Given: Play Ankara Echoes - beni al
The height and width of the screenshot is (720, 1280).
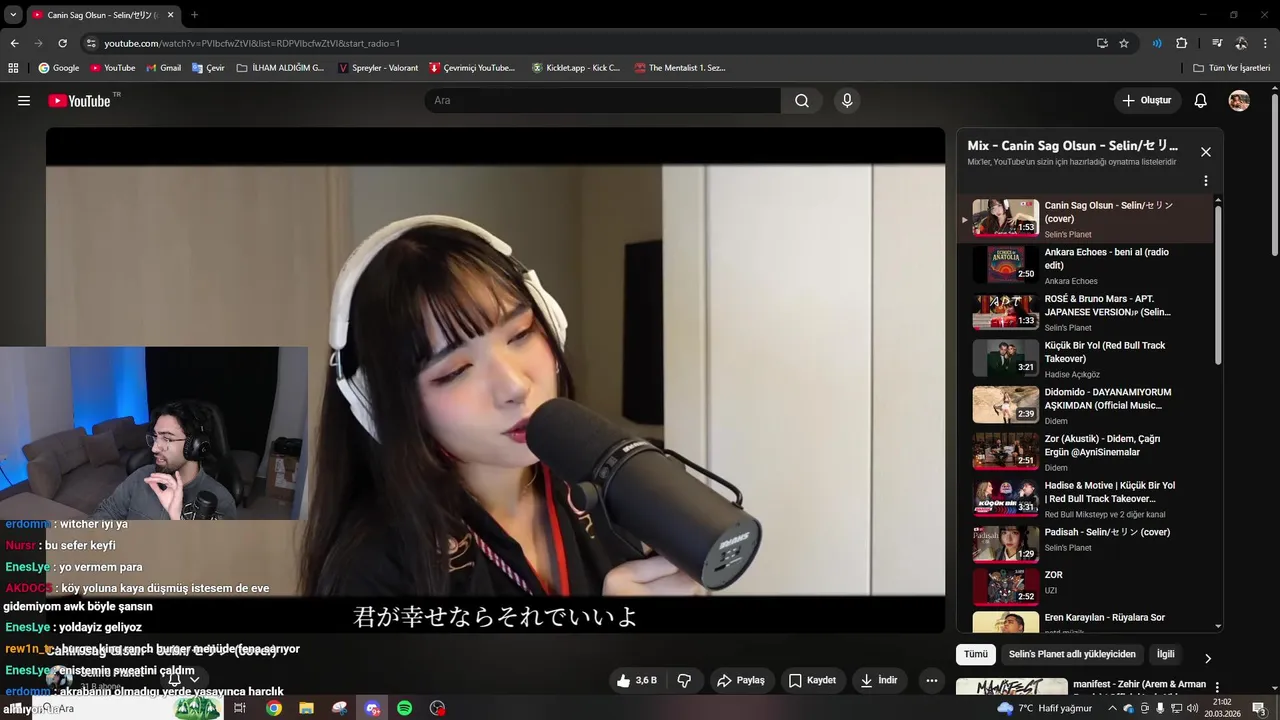Looking at the screenshot, I should (1084, 266).
